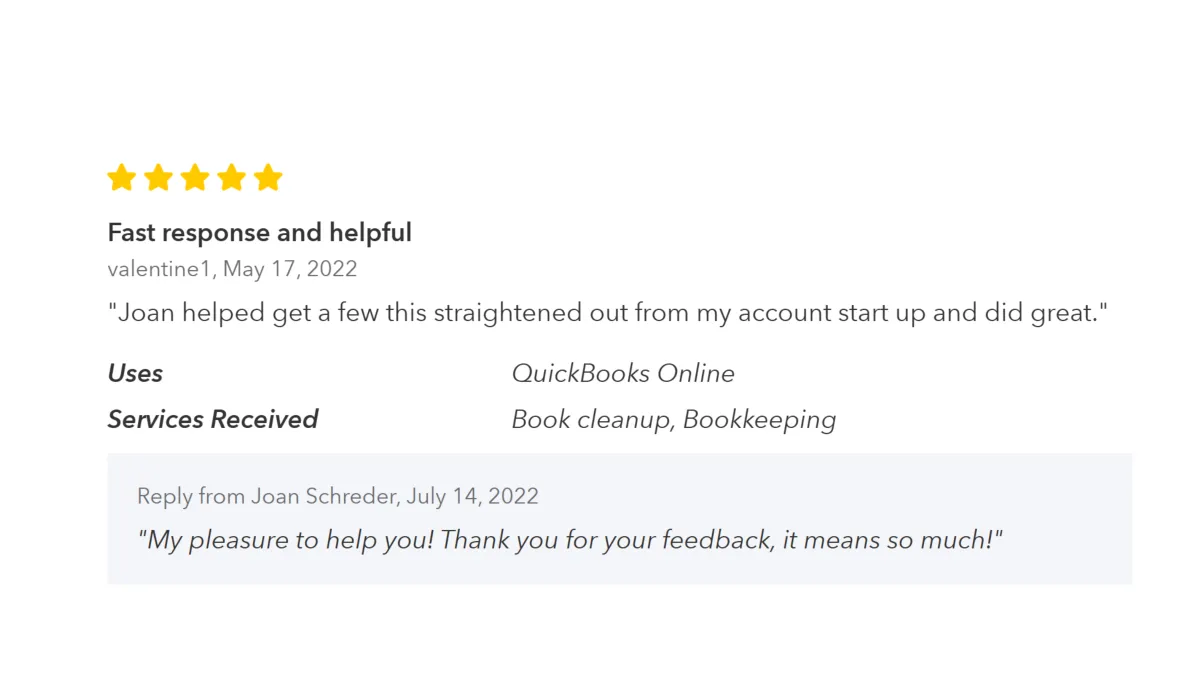Click the 'Services Received' label
The image size is (1200, 675).
click(213, 420)
